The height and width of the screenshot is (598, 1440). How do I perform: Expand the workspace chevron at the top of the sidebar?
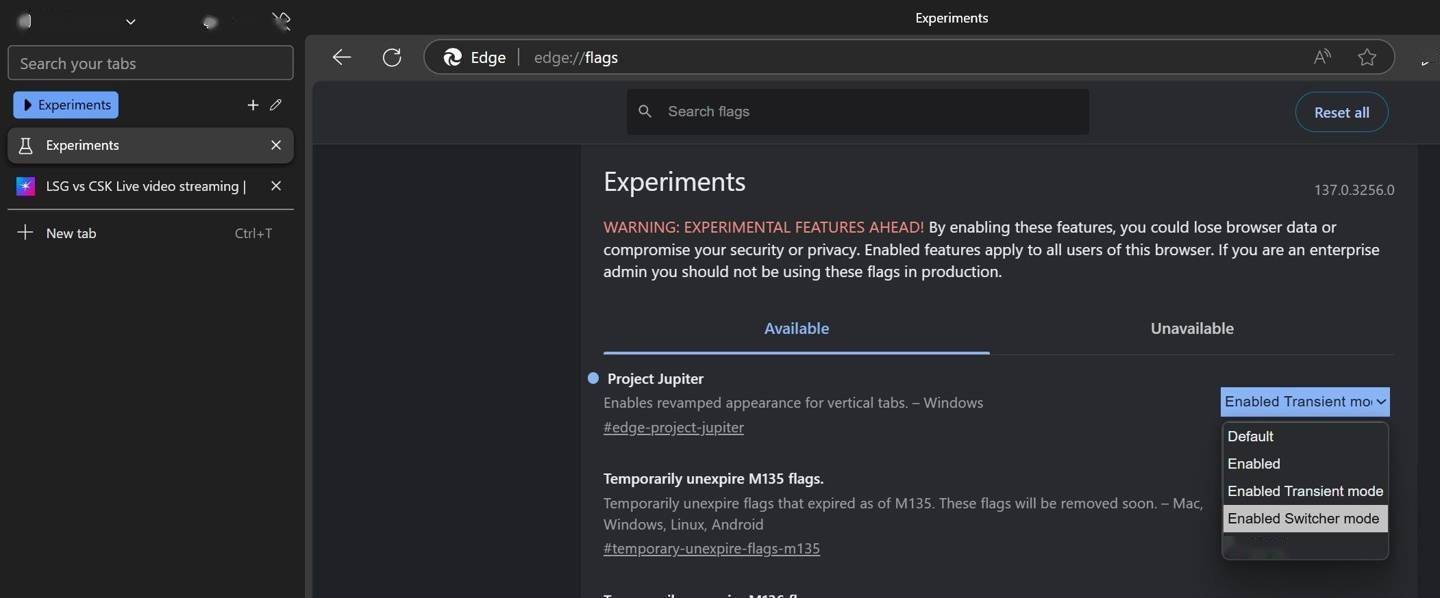[x=130, y=21]
